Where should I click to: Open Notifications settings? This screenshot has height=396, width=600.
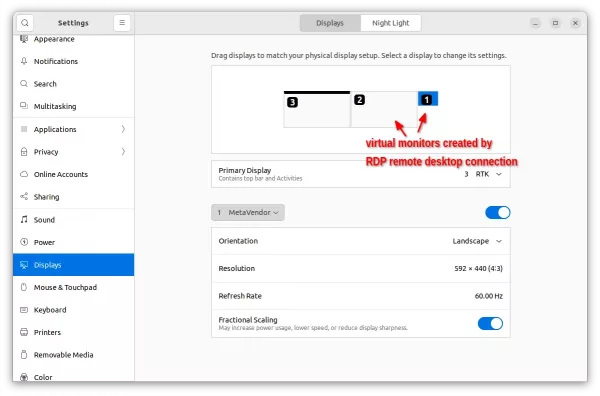pos(73,61)
